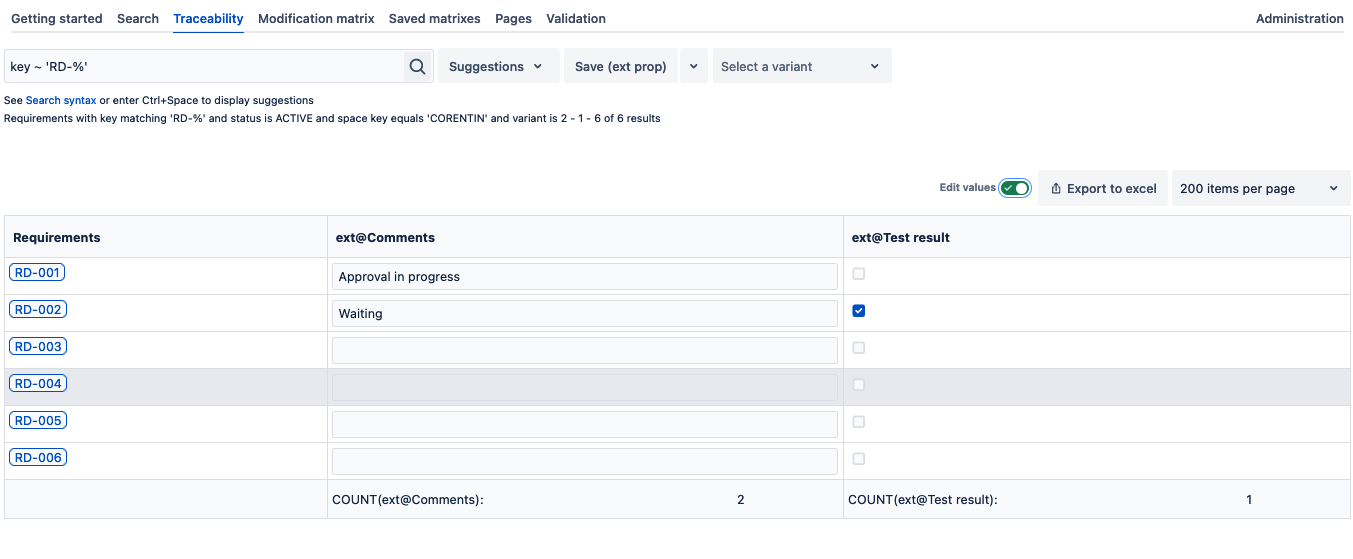Viewport: 1353px width, 559px height.
Task: Open the 200 items per page selector
Action: click(1260, 188)
